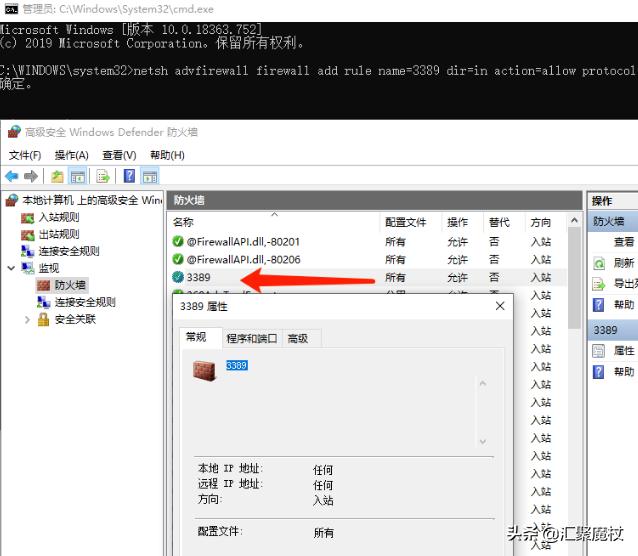Viewport: 638px width, 556px height.
Task: Click the help icon beside 3389 属性 action
Action: pos(599,372)
